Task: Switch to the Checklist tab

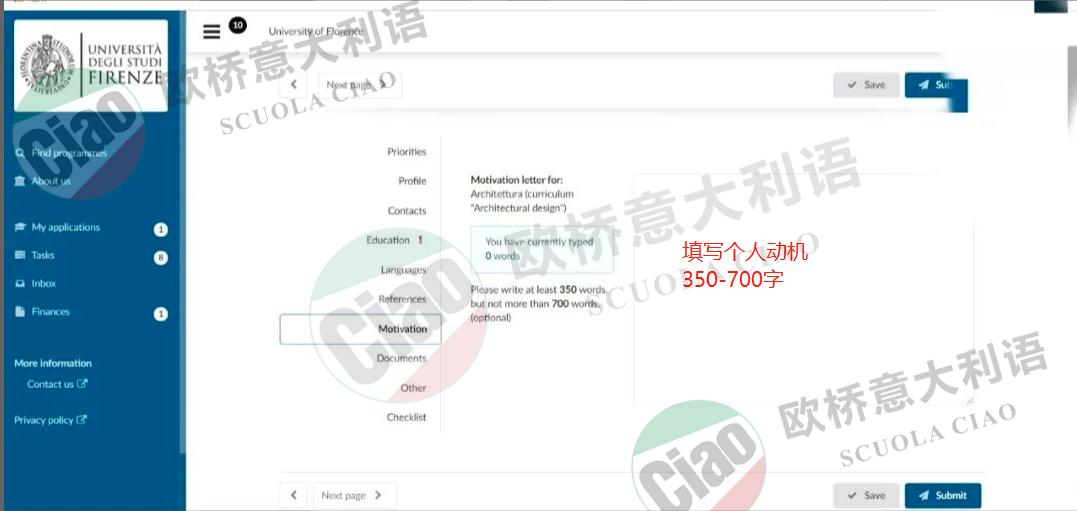Action: pos(406,418)
